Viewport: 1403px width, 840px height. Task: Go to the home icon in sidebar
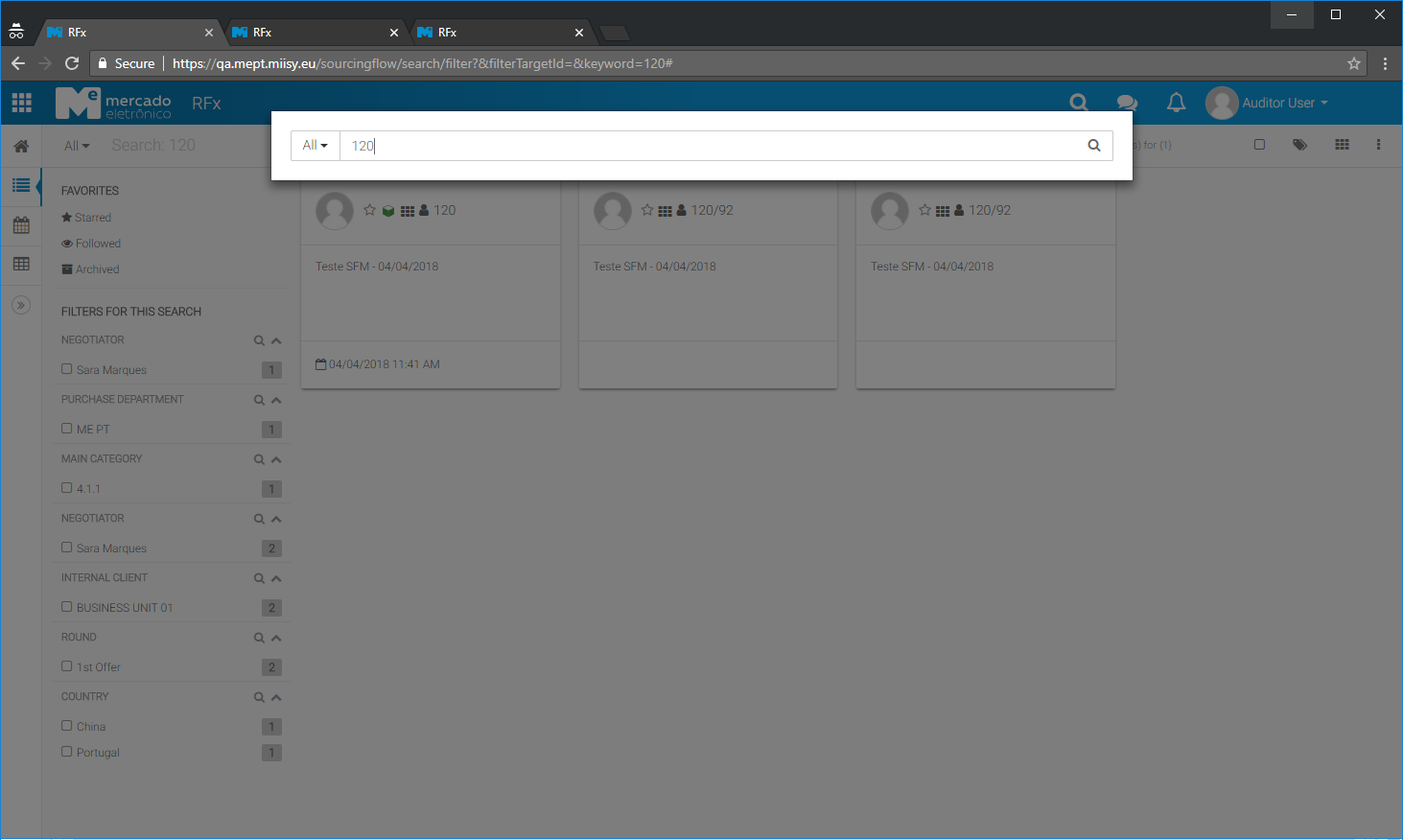click(x=21, y=146)
